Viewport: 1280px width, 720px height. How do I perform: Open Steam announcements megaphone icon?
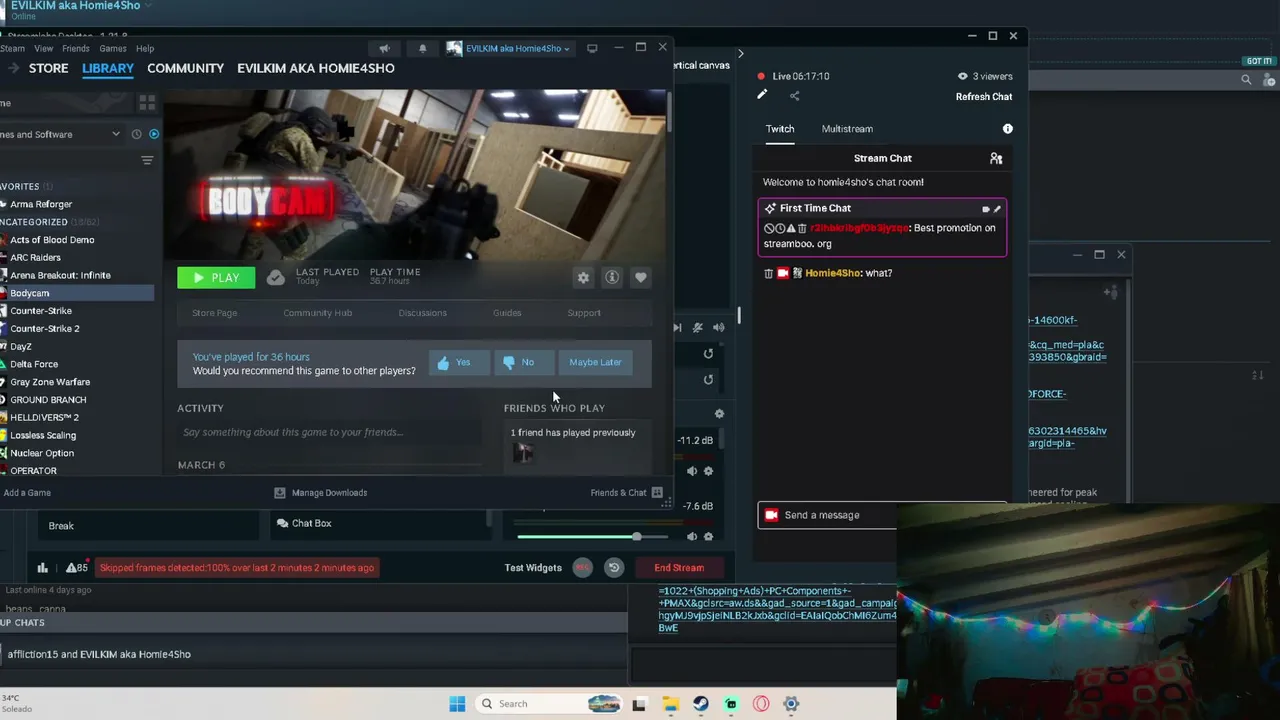coord(384,48)
